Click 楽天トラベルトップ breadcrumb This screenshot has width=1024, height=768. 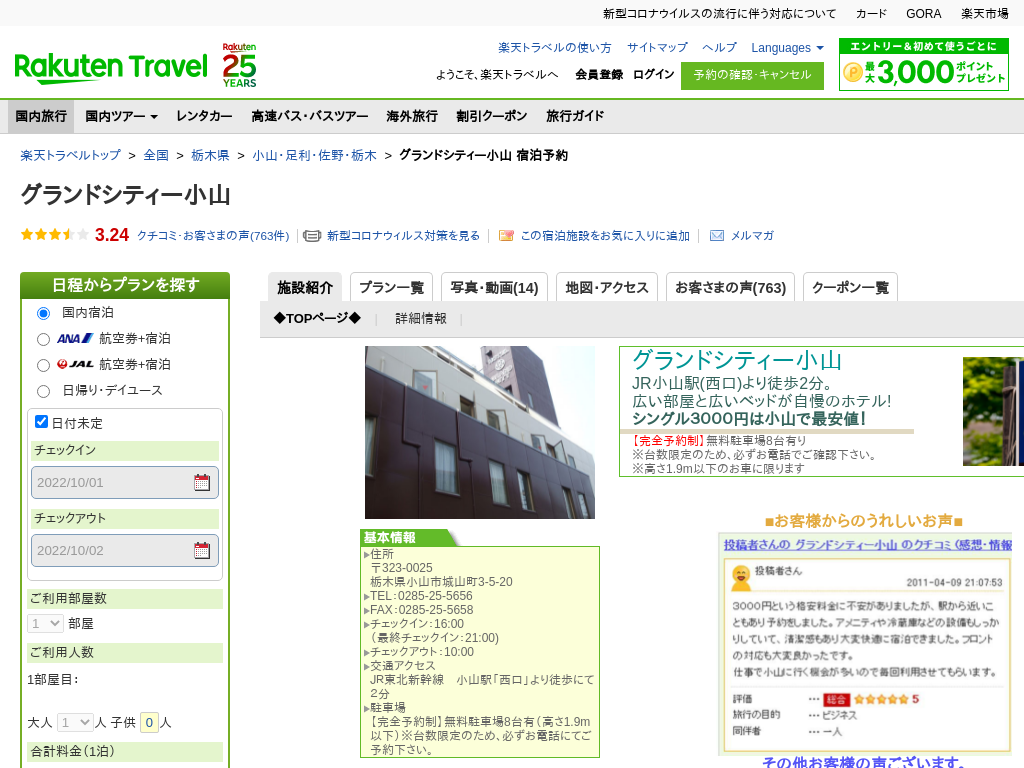tap(71, 155)
